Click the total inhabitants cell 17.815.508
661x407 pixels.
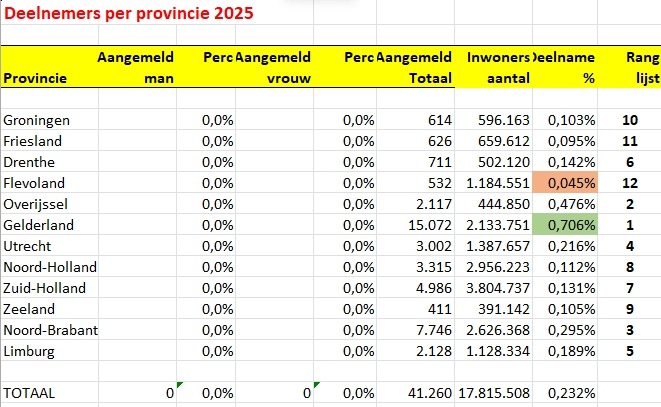494,394
